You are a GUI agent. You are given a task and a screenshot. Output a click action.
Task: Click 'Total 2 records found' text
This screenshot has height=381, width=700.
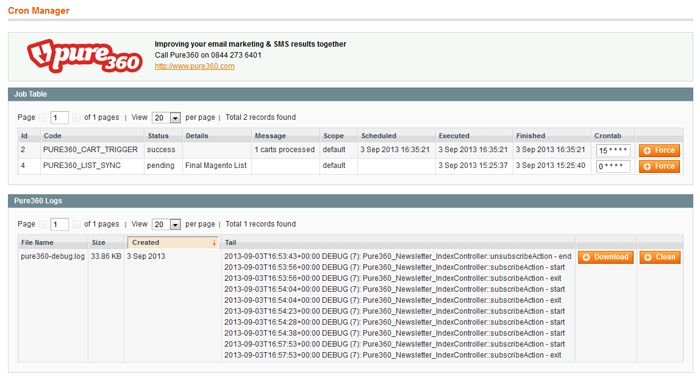[x=260, y=117]
